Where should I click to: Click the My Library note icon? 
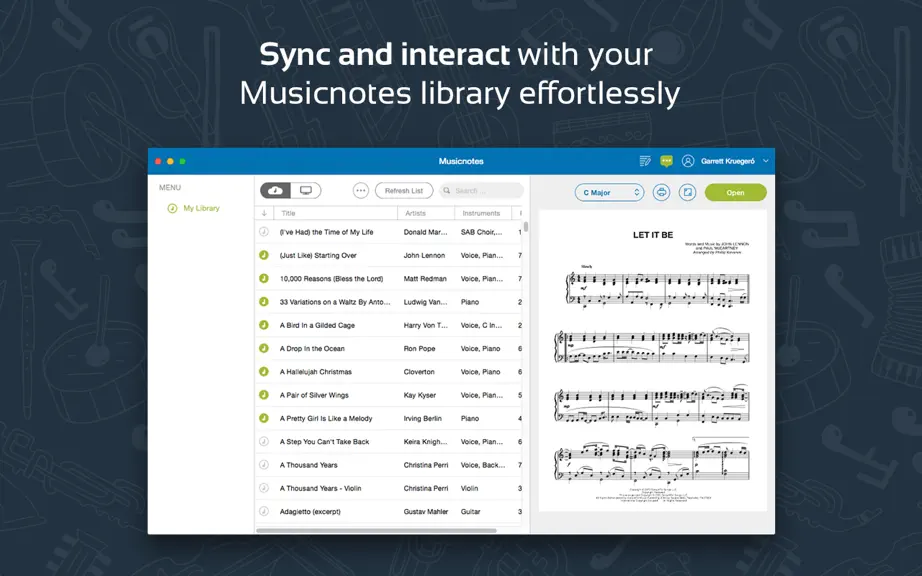tap(172, 208)
